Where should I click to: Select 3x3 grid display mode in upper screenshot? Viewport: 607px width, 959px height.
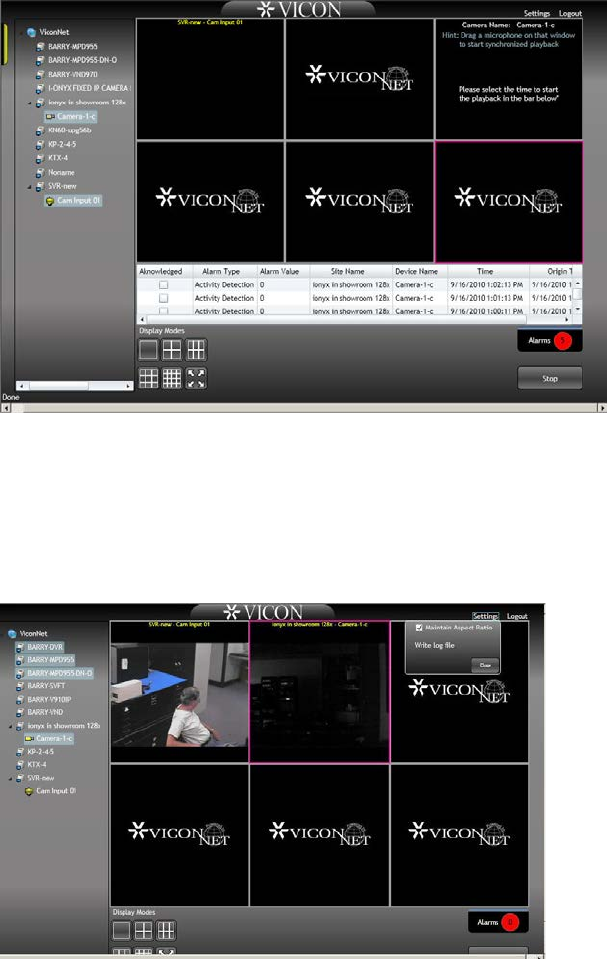[x=149, y=379]
